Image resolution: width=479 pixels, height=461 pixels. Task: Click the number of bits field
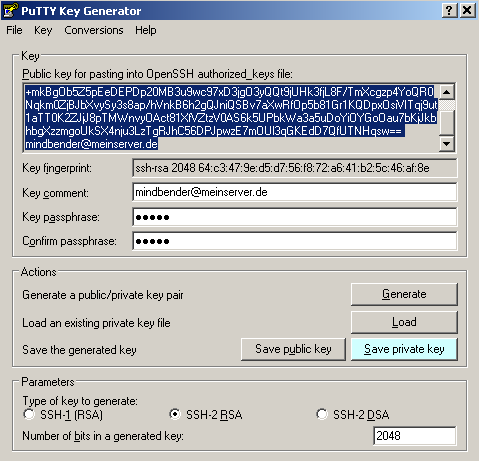[x=415, y=436]
